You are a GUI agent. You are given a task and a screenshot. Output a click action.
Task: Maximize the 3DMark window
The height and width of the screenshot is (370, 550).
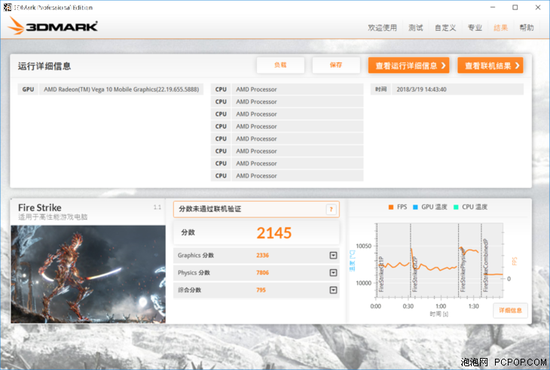click(x=515, y=7)
